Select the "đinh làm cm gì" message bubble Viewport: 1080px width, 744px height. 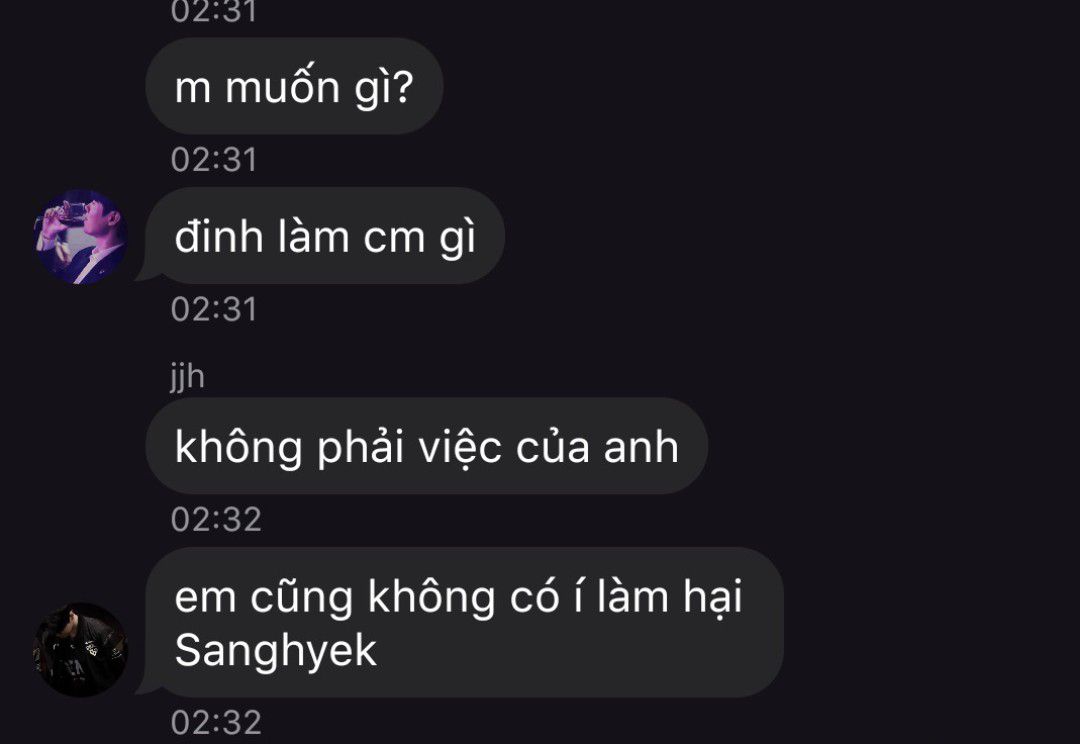coord(325,236)
